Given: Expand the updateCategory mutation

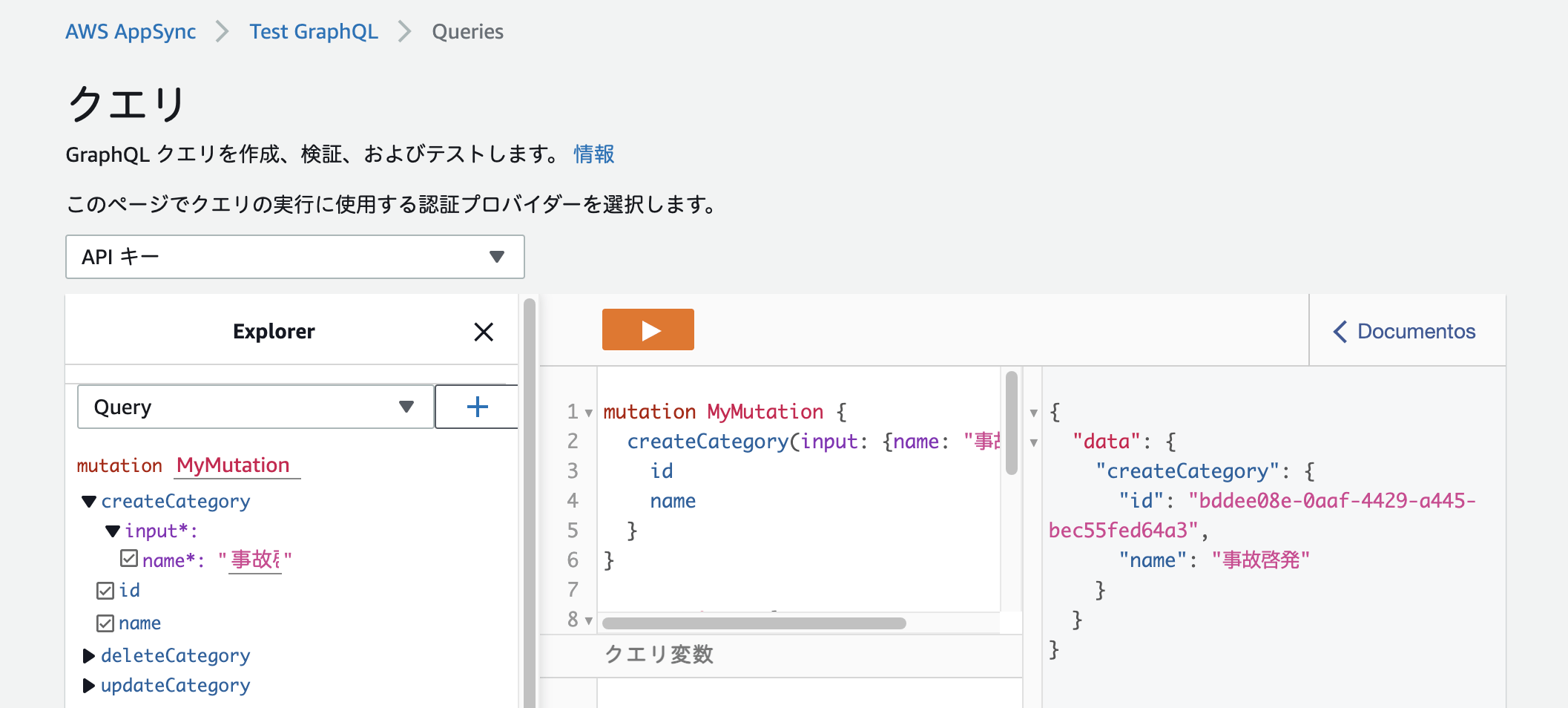Looking at the screenshot, I should click(89, 686).
